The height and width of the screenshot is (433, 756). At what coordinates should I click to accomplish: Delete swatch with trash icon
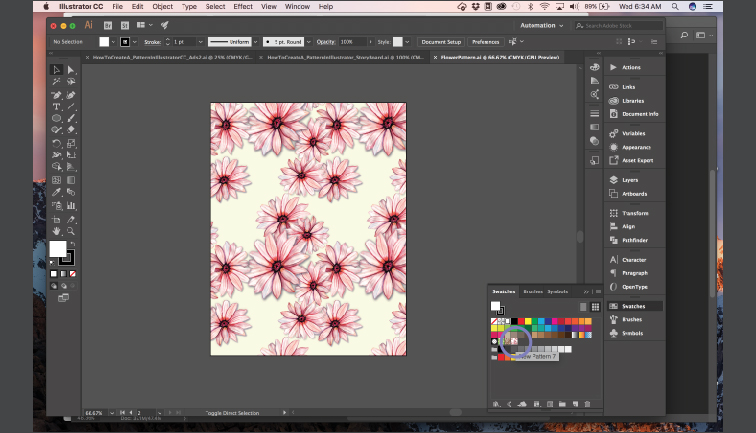click(x=587, y=404)
